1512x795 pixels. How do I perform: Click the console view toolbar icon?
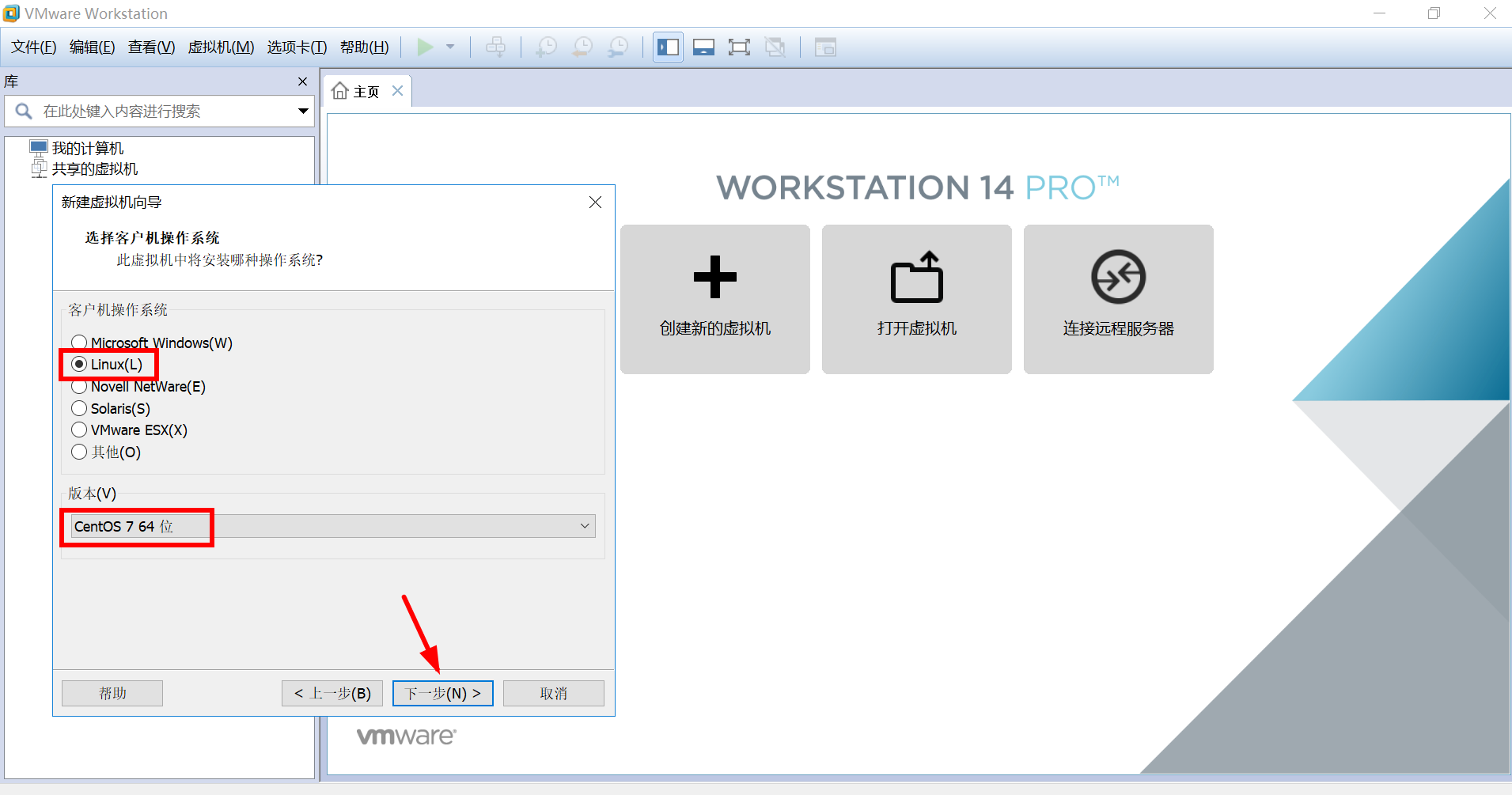(x=825, y=47)
